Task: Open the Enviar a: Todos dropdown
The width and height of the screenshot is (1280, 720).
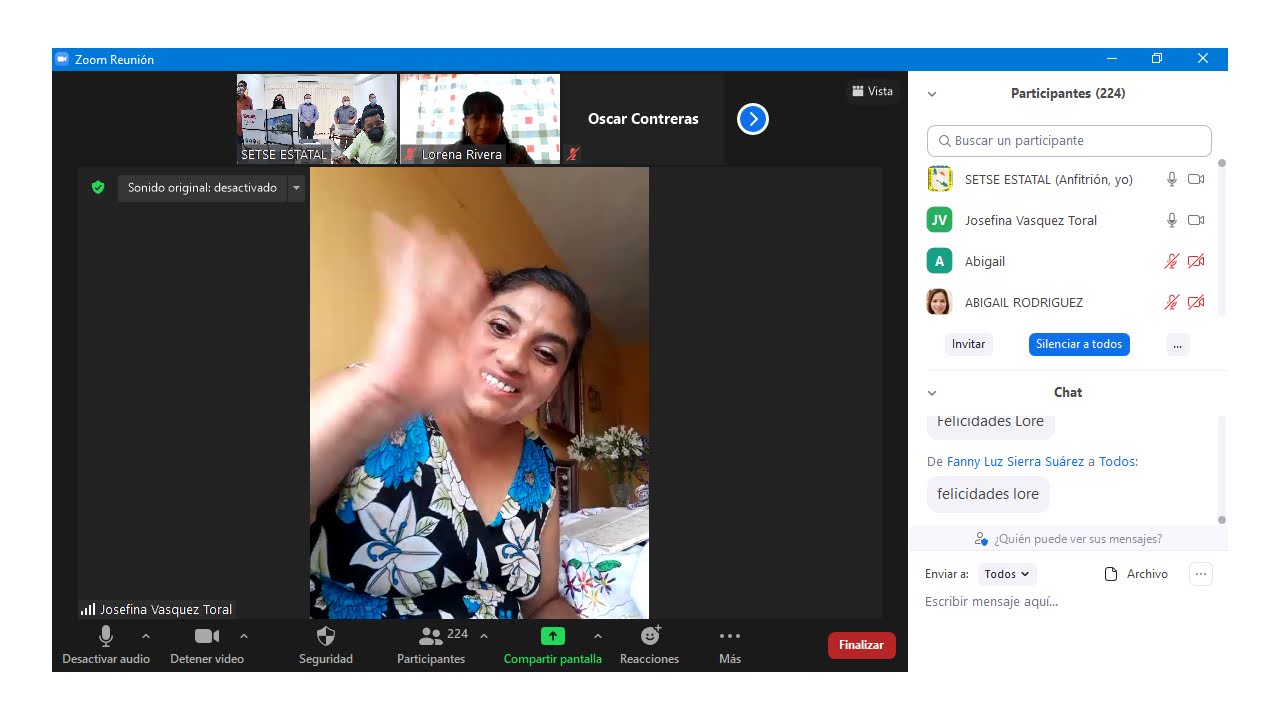Action: click(1007, 574)
